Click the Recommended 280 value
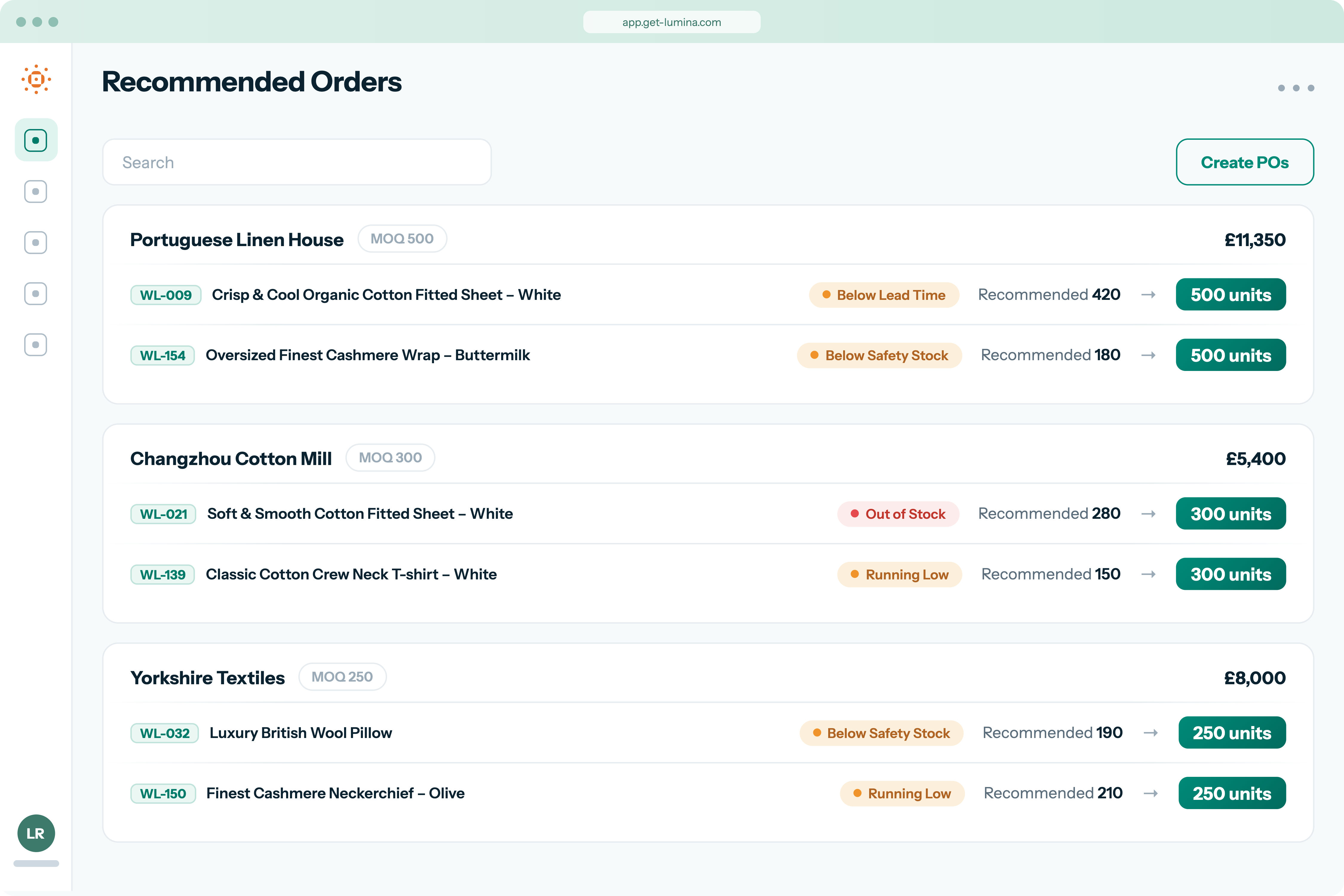This screenshot has width=1344, height=896. pos(1049,514)
